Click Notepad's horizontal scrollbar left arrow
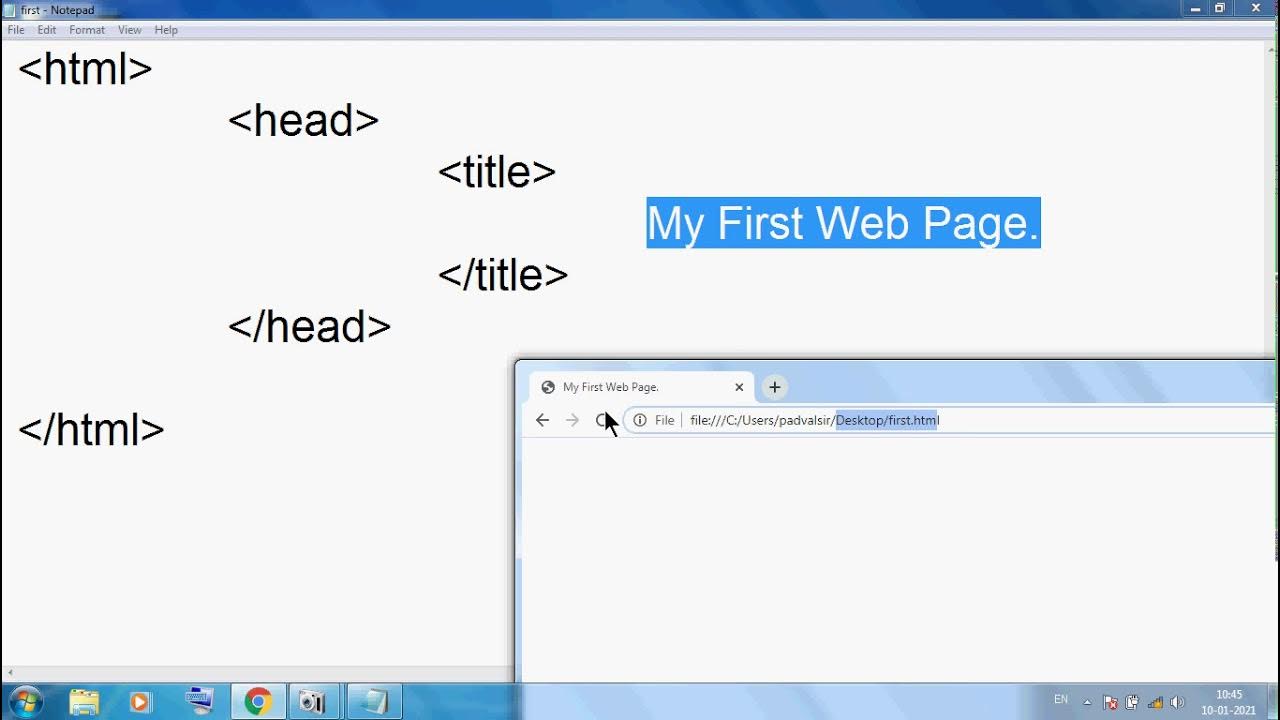1280x720 pixels. pyautogui.click(x=8, y=674)
